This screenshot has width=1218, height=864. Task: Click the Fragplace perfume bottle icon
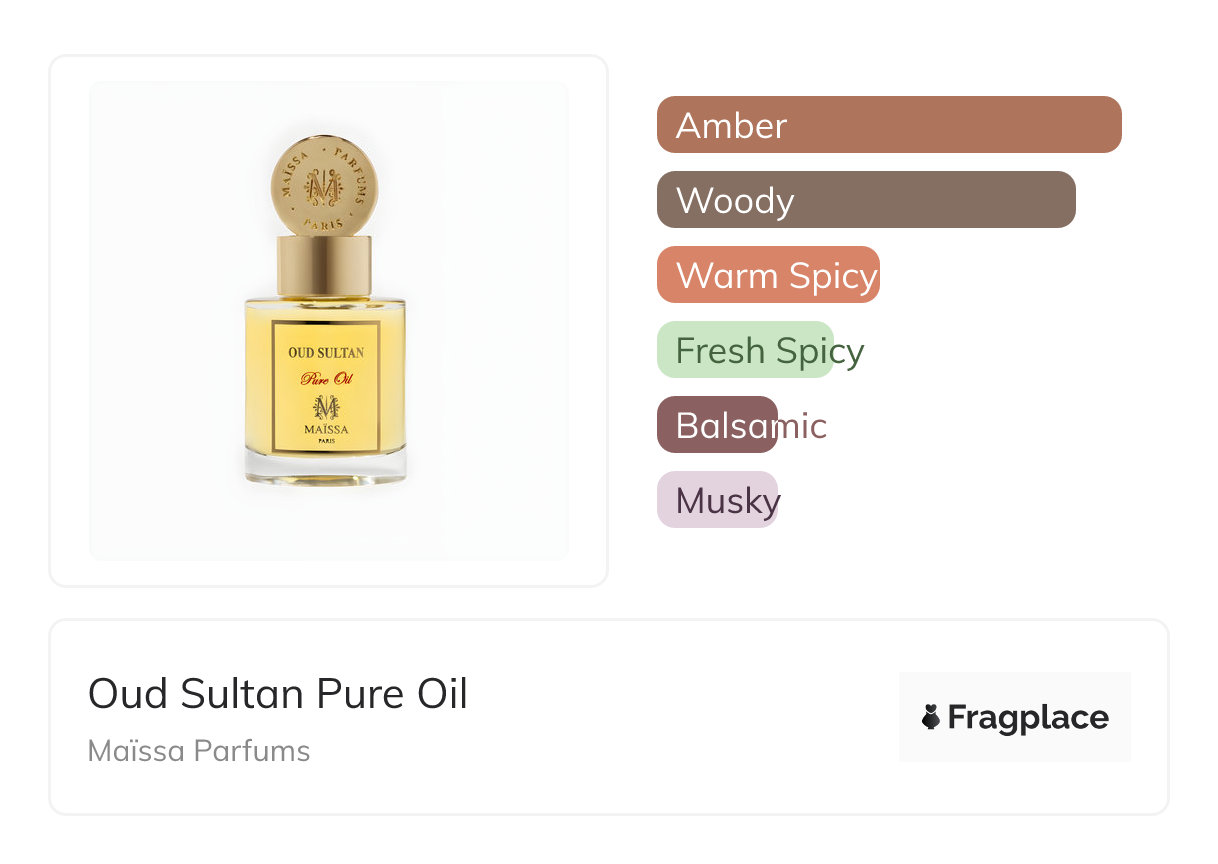[x=931, y=717]
